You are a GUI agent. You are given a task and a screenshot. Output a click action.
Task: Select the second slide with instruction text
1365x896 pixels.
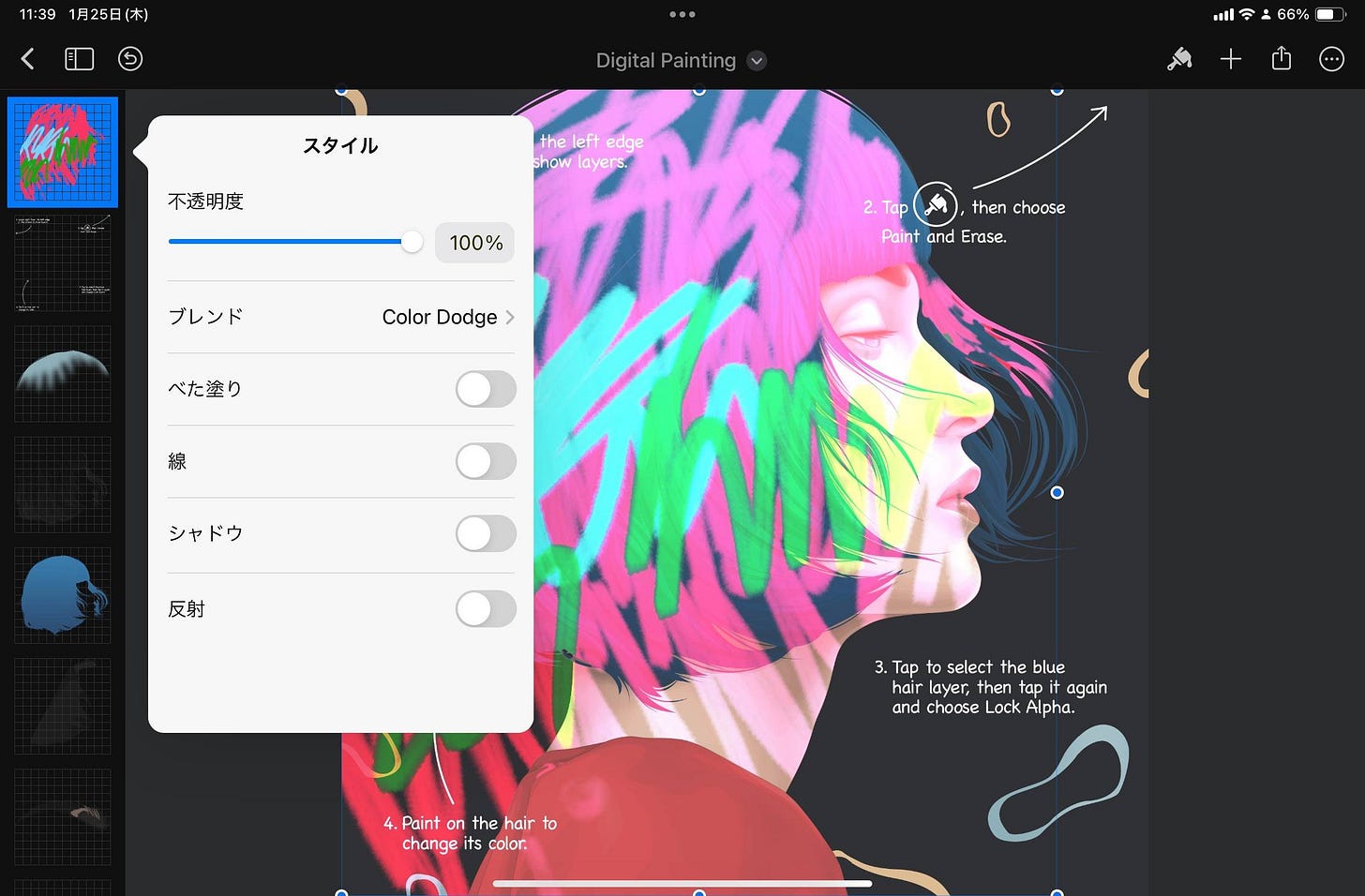point(63,263)
